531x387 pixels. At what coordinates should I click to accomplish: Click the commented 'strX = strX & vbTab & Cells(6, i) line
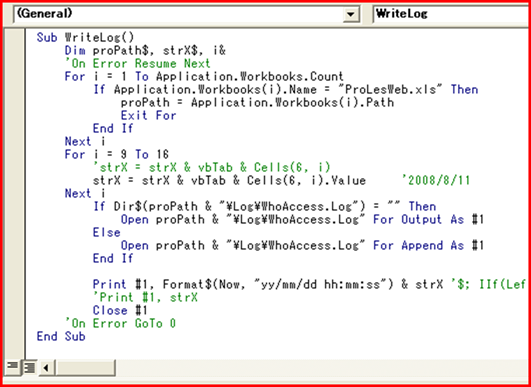pos(212,168)
